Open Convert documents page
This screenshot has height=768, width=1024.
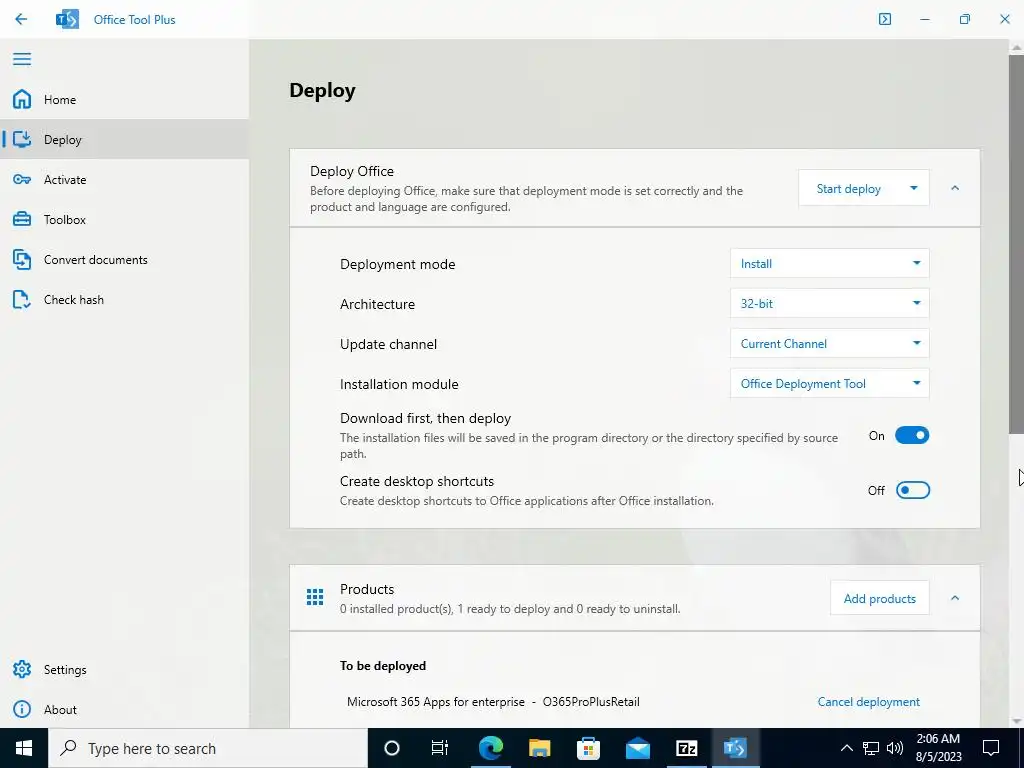[x=124, y=259]
